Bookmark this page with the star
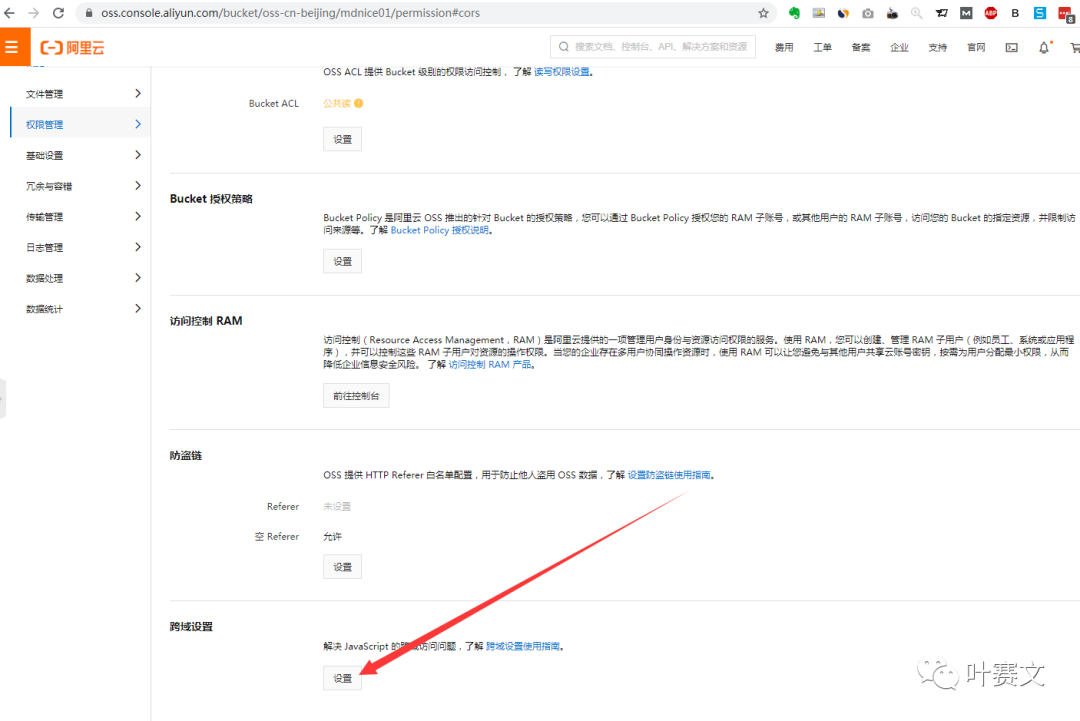The height and width of the screenshot is (721, 1080). (x=763, y=13)
